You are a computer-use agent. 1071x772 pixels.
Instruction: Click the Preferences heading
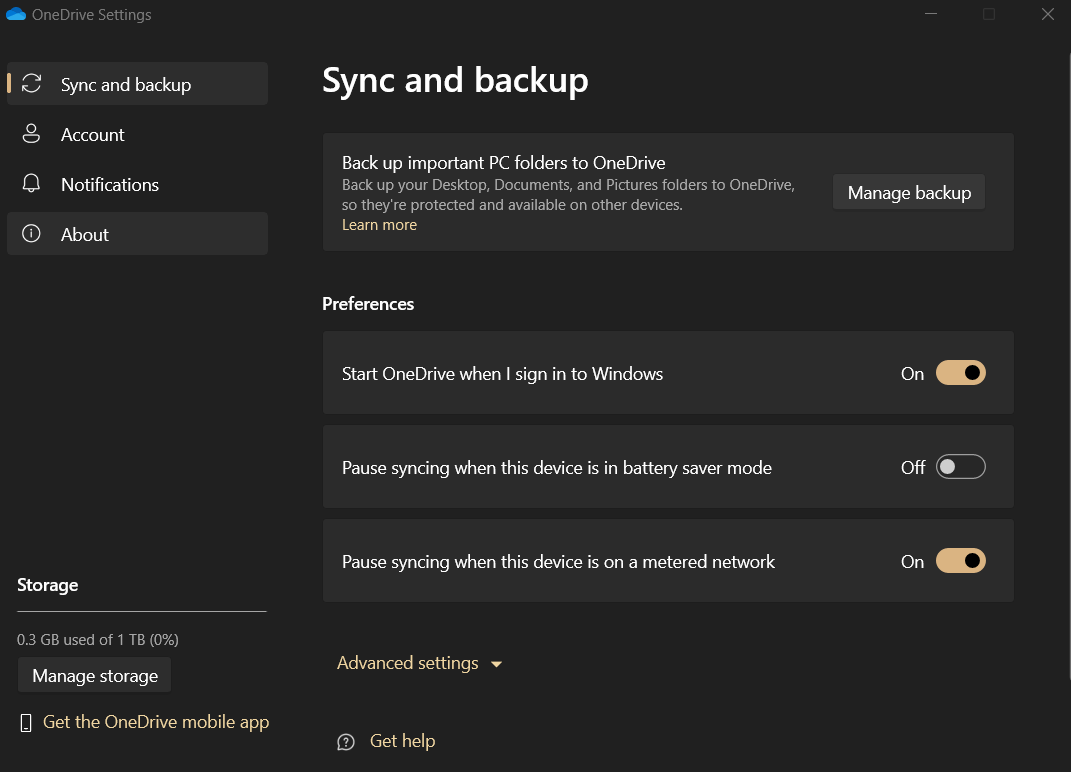click(368, 303)
